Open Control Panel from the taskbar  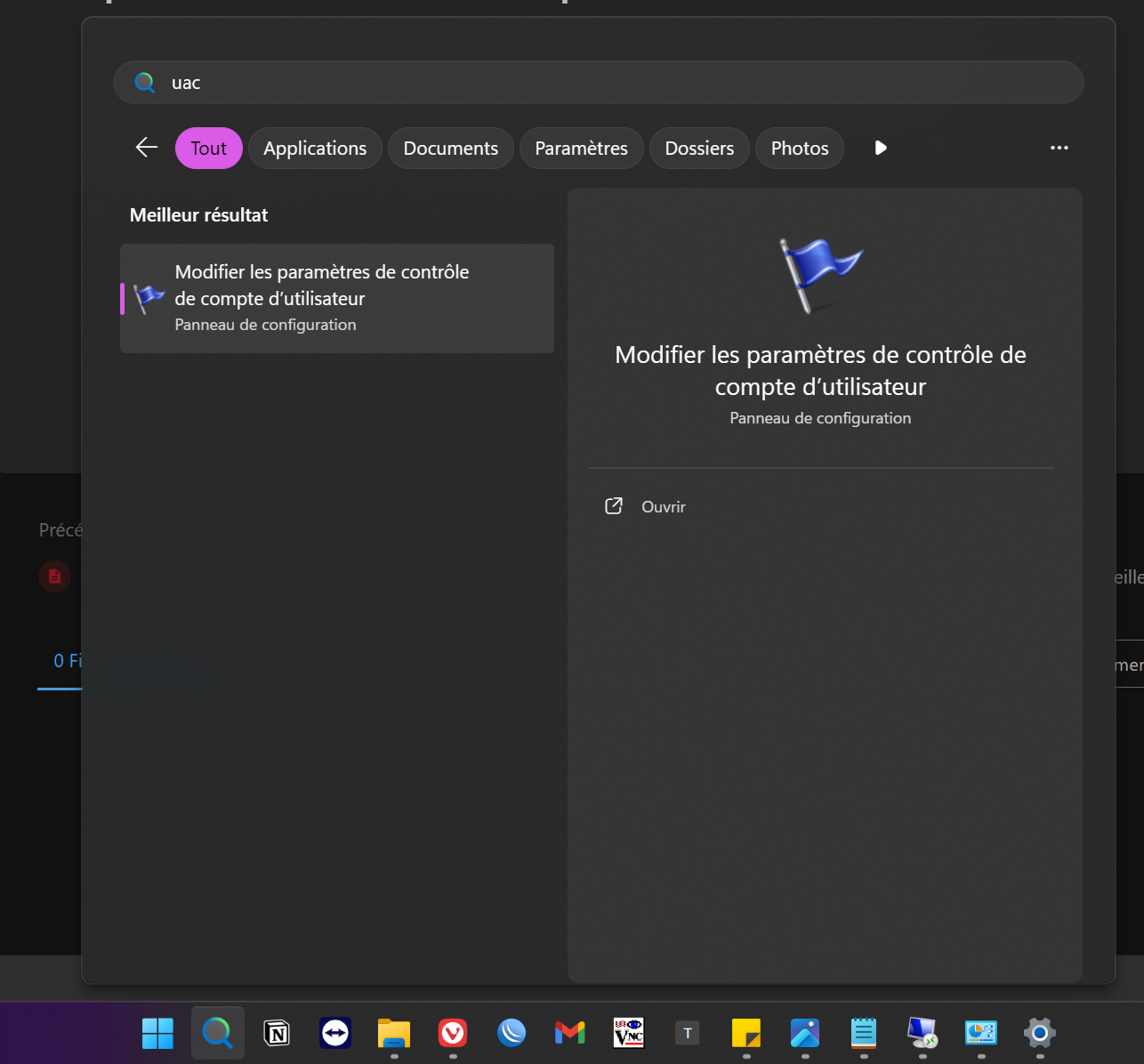(x=981, y=1033)
